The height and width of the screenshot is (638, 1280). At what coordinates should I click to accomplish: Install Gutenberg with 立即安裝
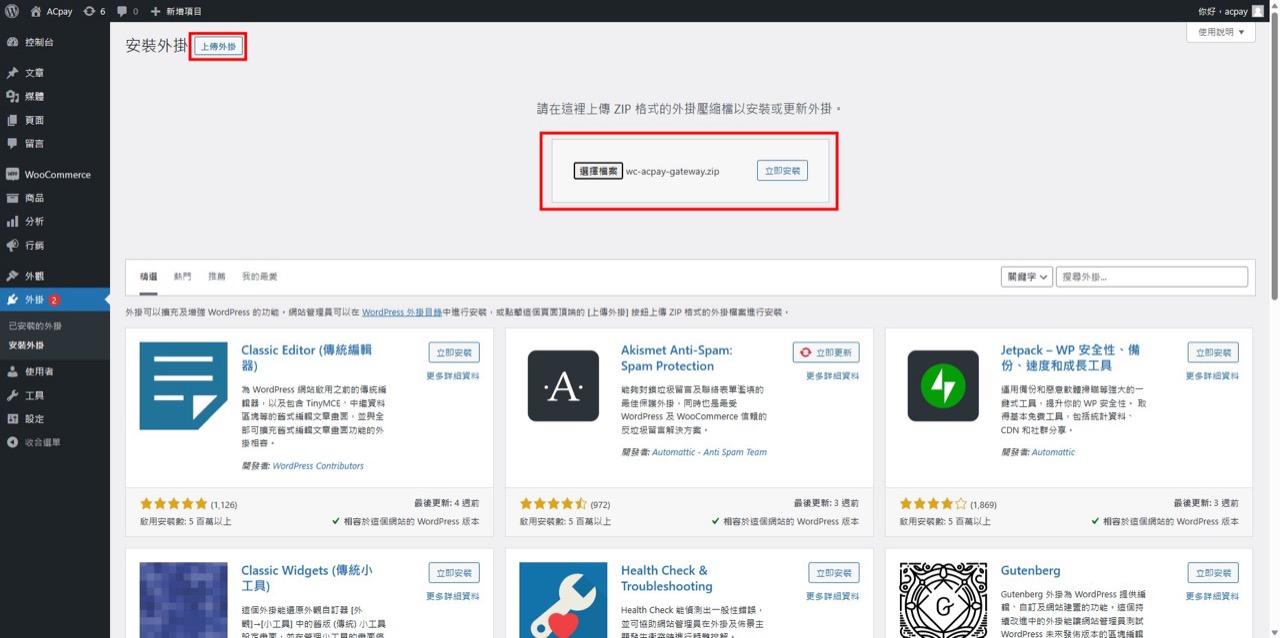(x=1213, y=573)
